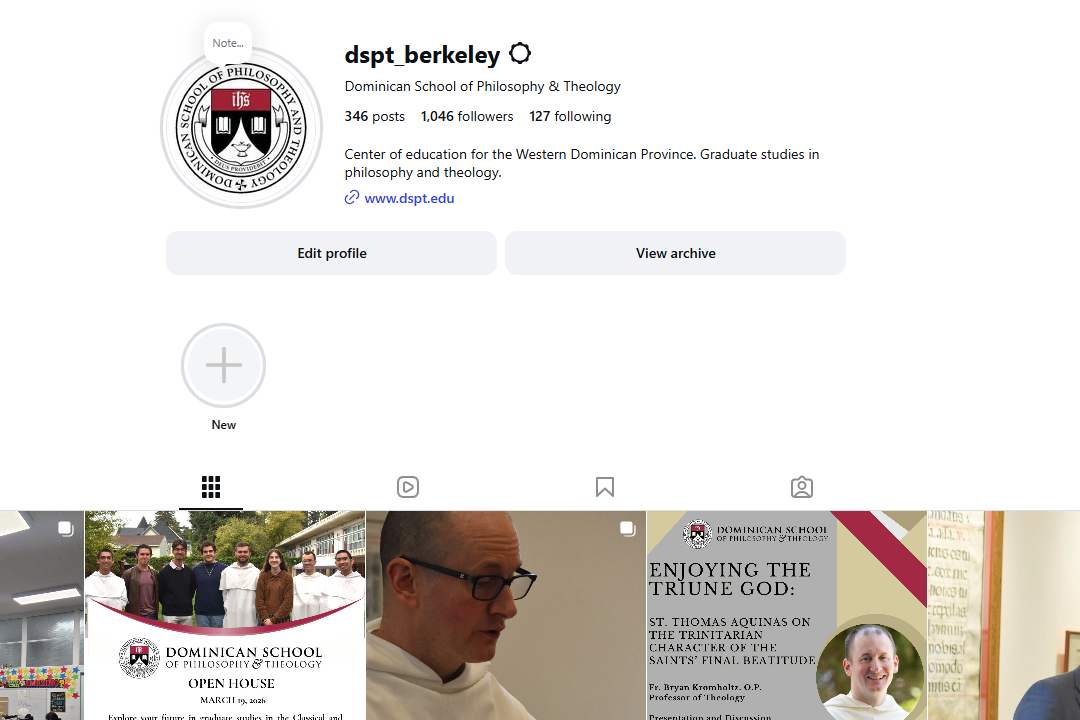Open the manuscript post at right edge
The height and width of the screenshot is (720, 1080).
click(1004, 615)
